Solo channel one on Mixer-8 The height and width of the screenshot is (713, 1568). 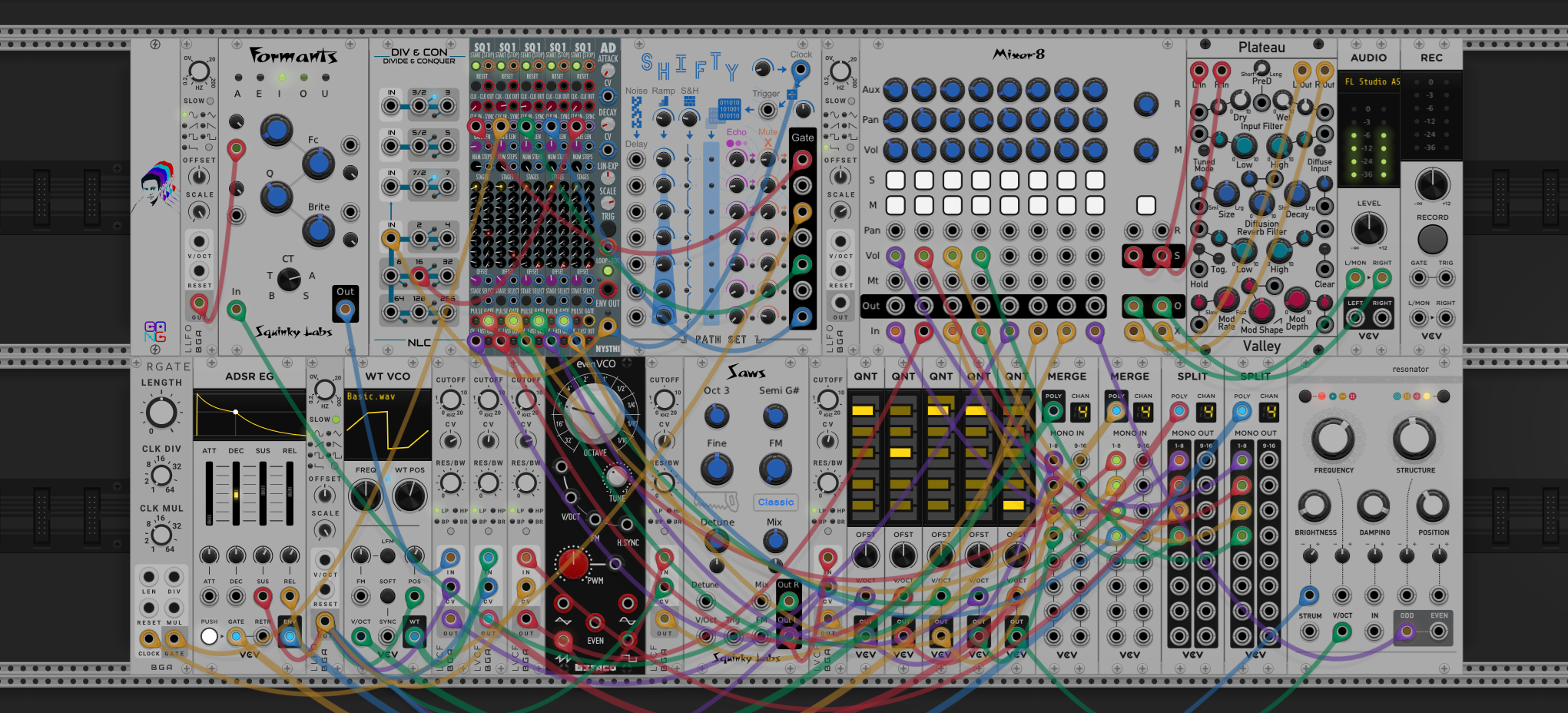(x=895, y=180)
